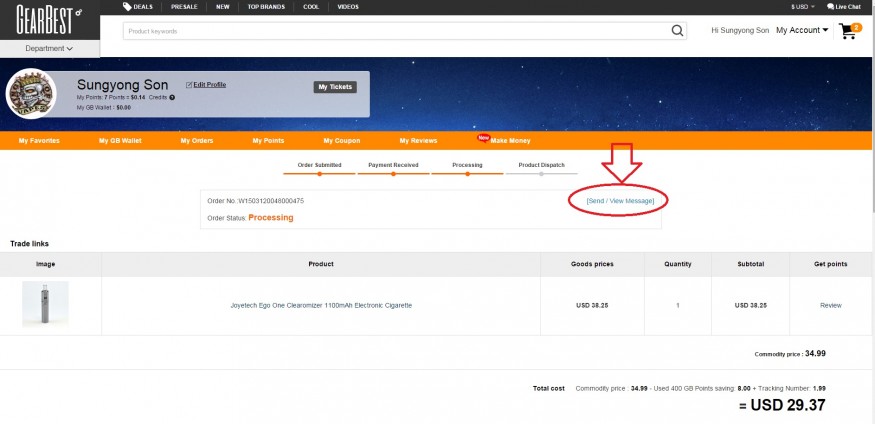
Task: Click the search magnifier icon
Action: tap(677, 31)
